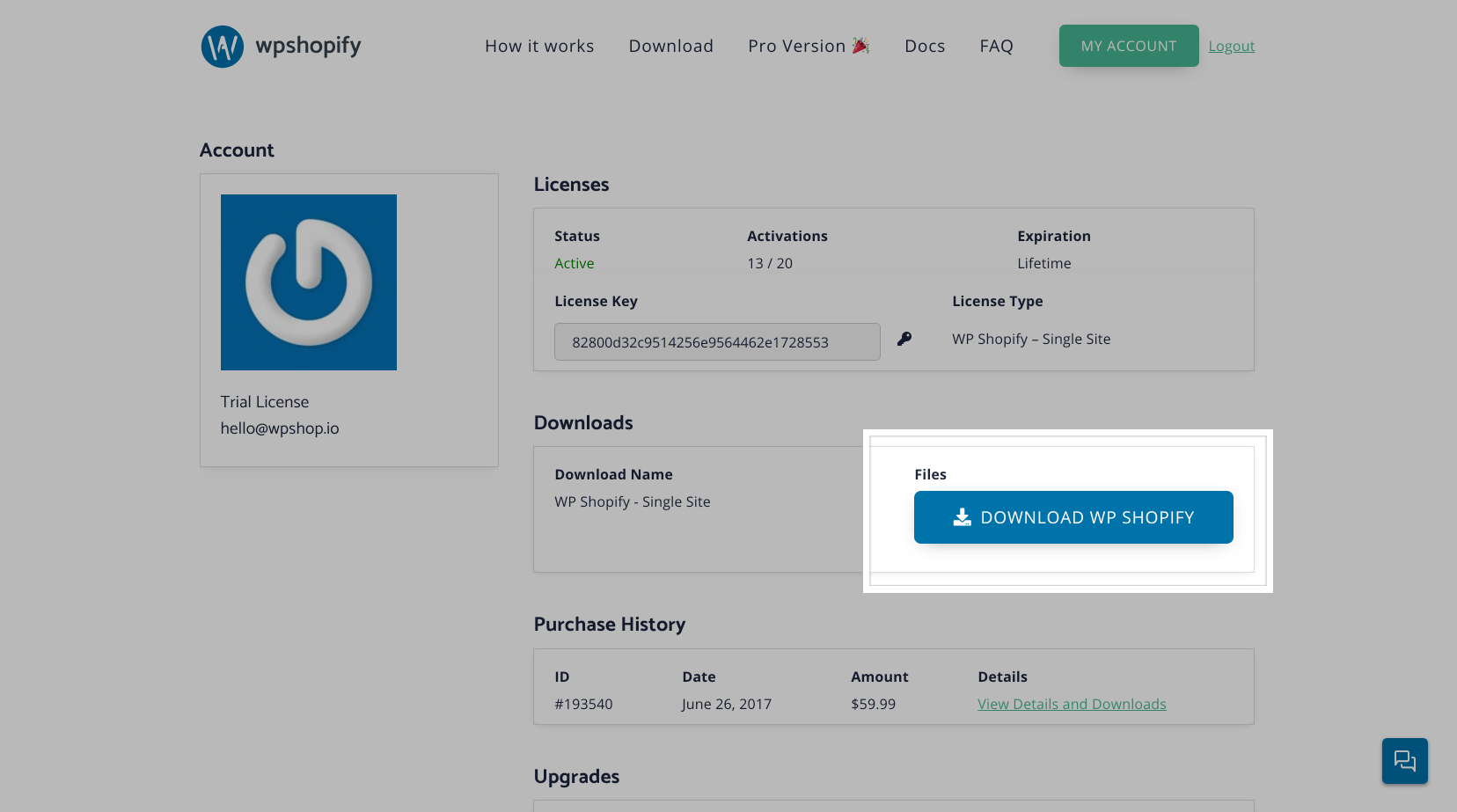Click the Trial License text
This screenshot has height=812, width=1457.
coord(265,402)
